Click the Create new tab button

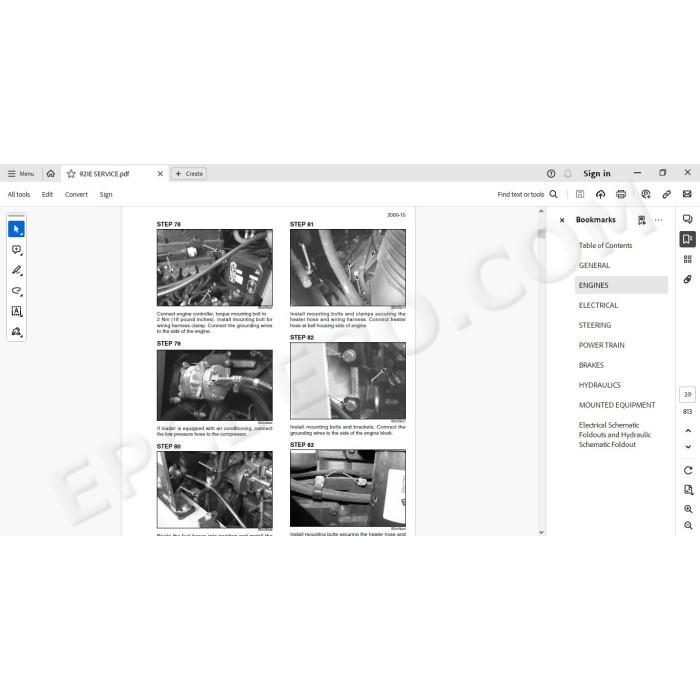click(x=189, y=174)
